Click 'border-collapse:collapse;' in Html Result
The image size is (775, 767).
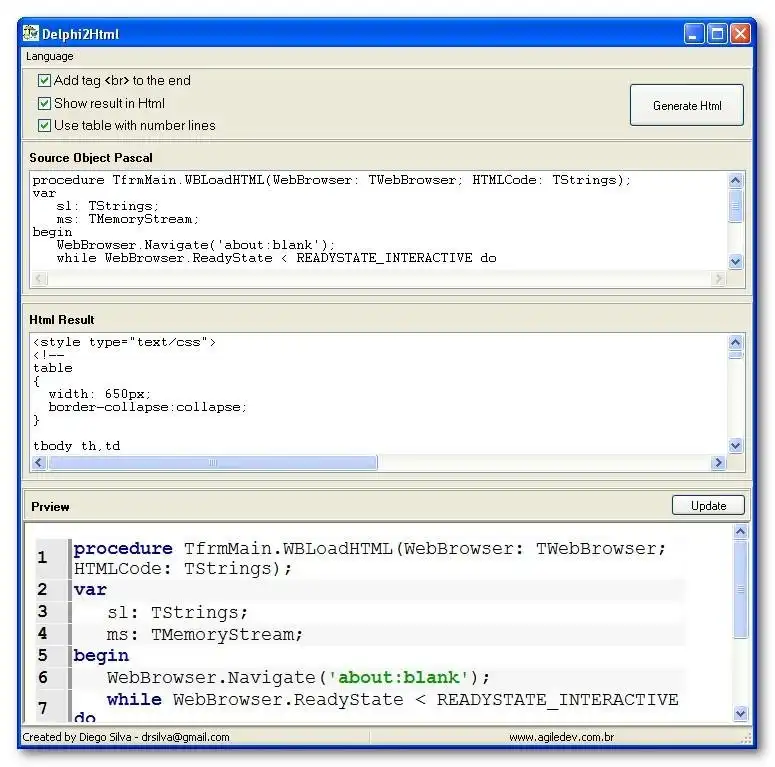click(147, 407)
